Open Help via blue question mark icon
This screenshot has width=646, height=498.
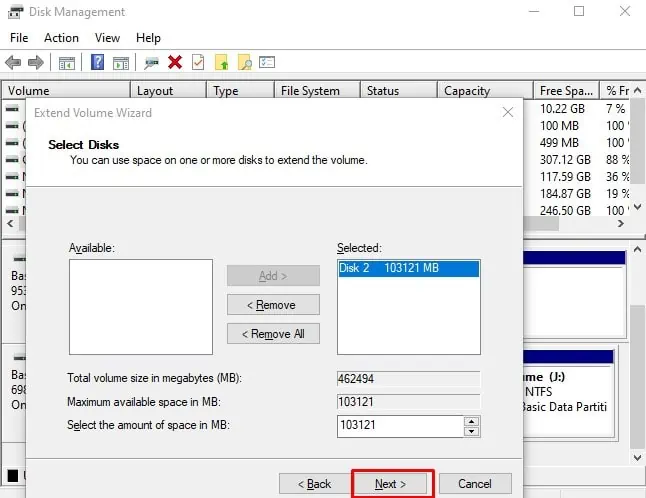97,63
